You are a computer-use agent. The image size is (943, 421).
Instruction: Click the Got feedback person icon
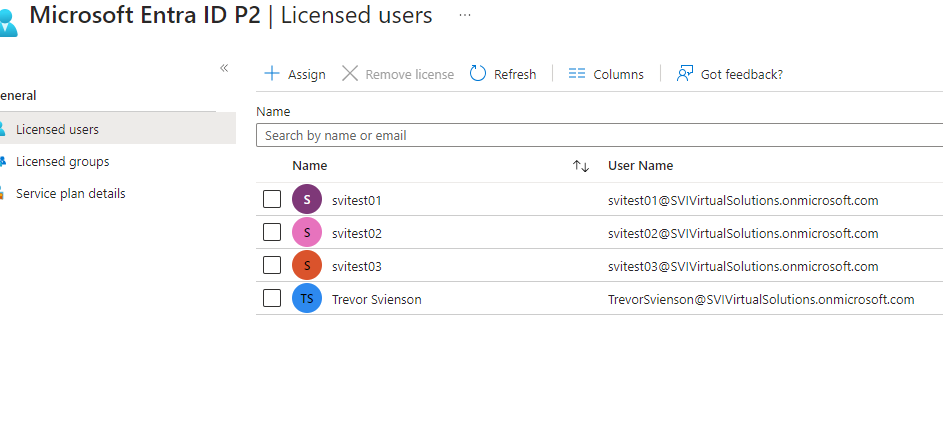(684, 73)
